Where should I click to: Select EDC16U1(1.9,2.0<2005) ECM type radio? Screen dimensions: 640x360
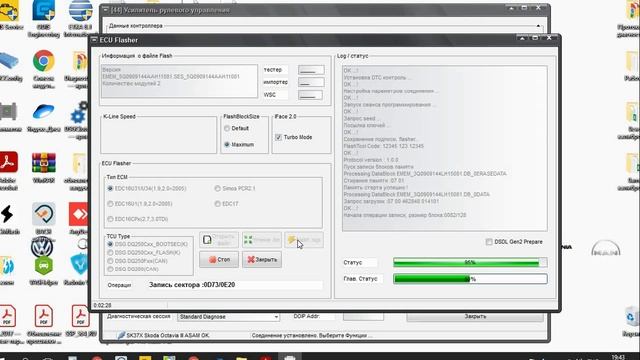click(110, 204)
